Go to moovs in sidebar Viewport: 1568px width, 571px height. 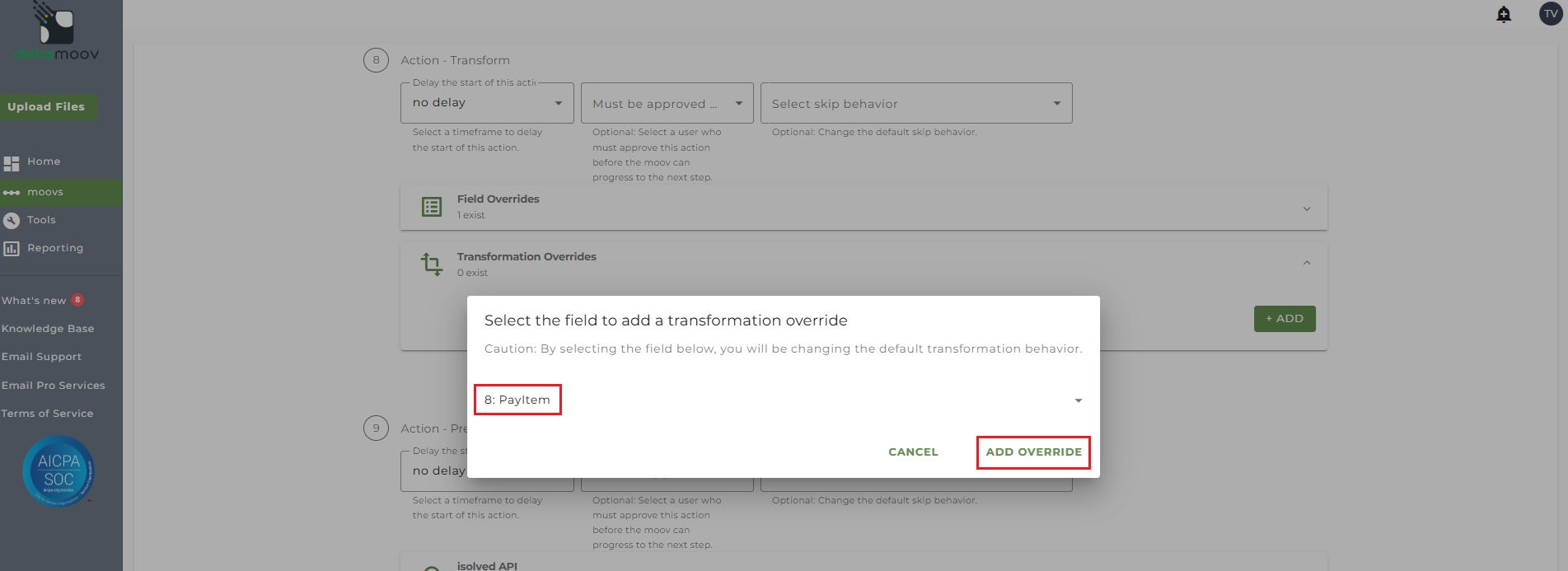click(45, 192)
